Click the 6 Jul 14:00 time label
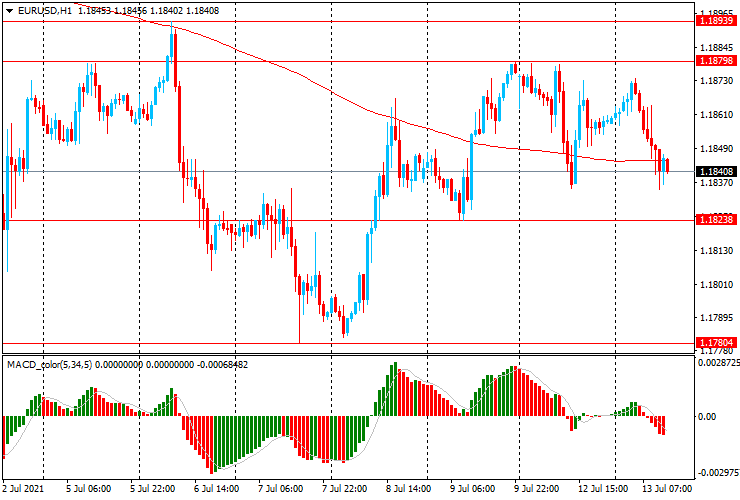Image resolution: width=740 pixels, height=500 pixels. pos(217,488)
